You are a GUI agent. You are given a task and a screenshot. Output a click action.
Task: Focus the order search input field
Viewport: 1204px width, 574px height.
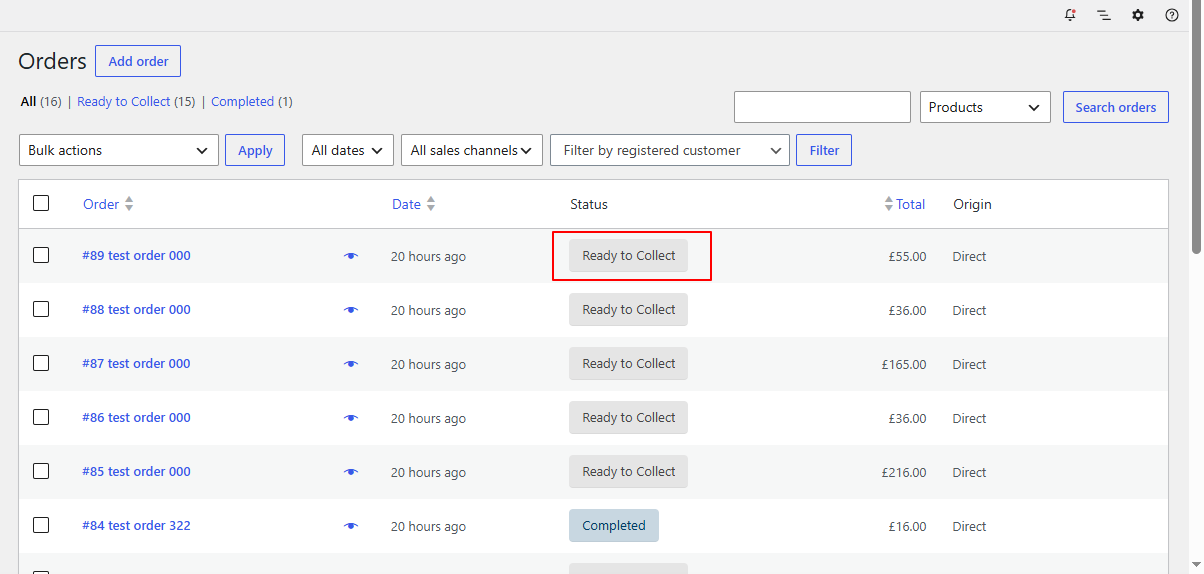[x=822, y=107]
